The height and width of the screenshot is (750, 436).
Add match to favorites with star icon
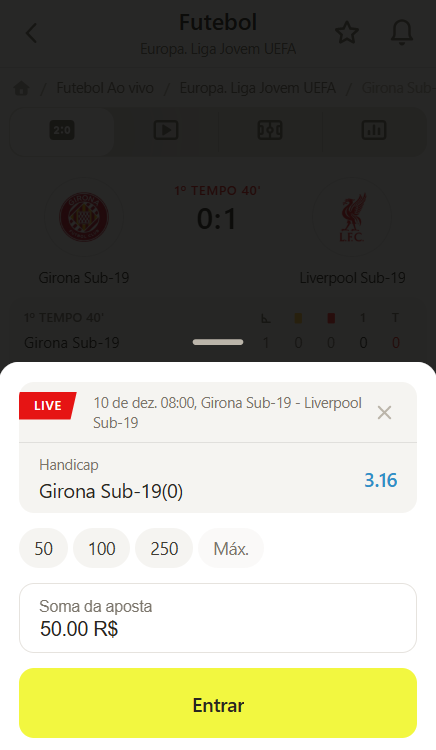click(x=347, y=33)
